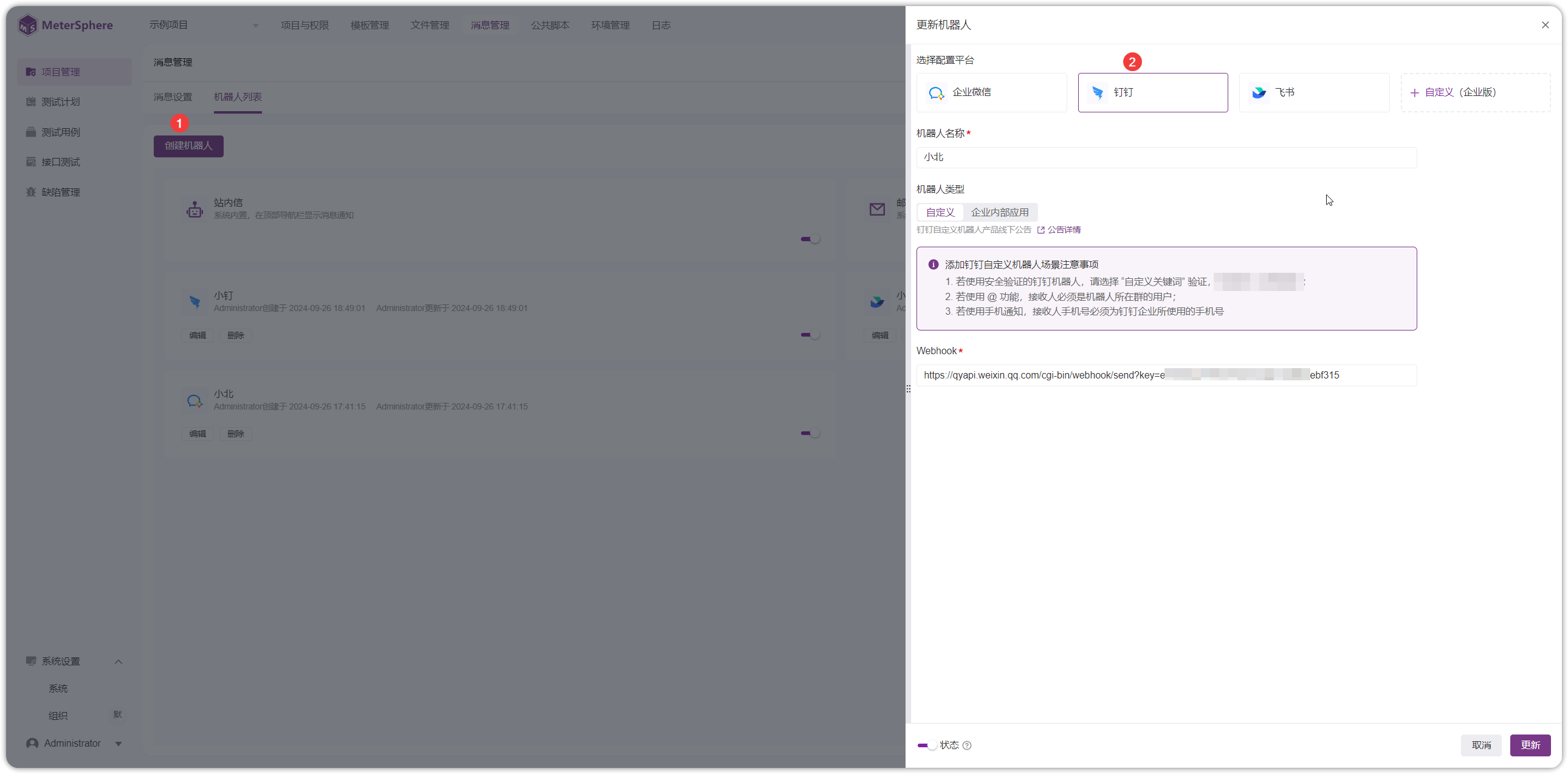1568x774 pixels.
Task: Click the Administrator avatar icon
Action: (32, 744)
